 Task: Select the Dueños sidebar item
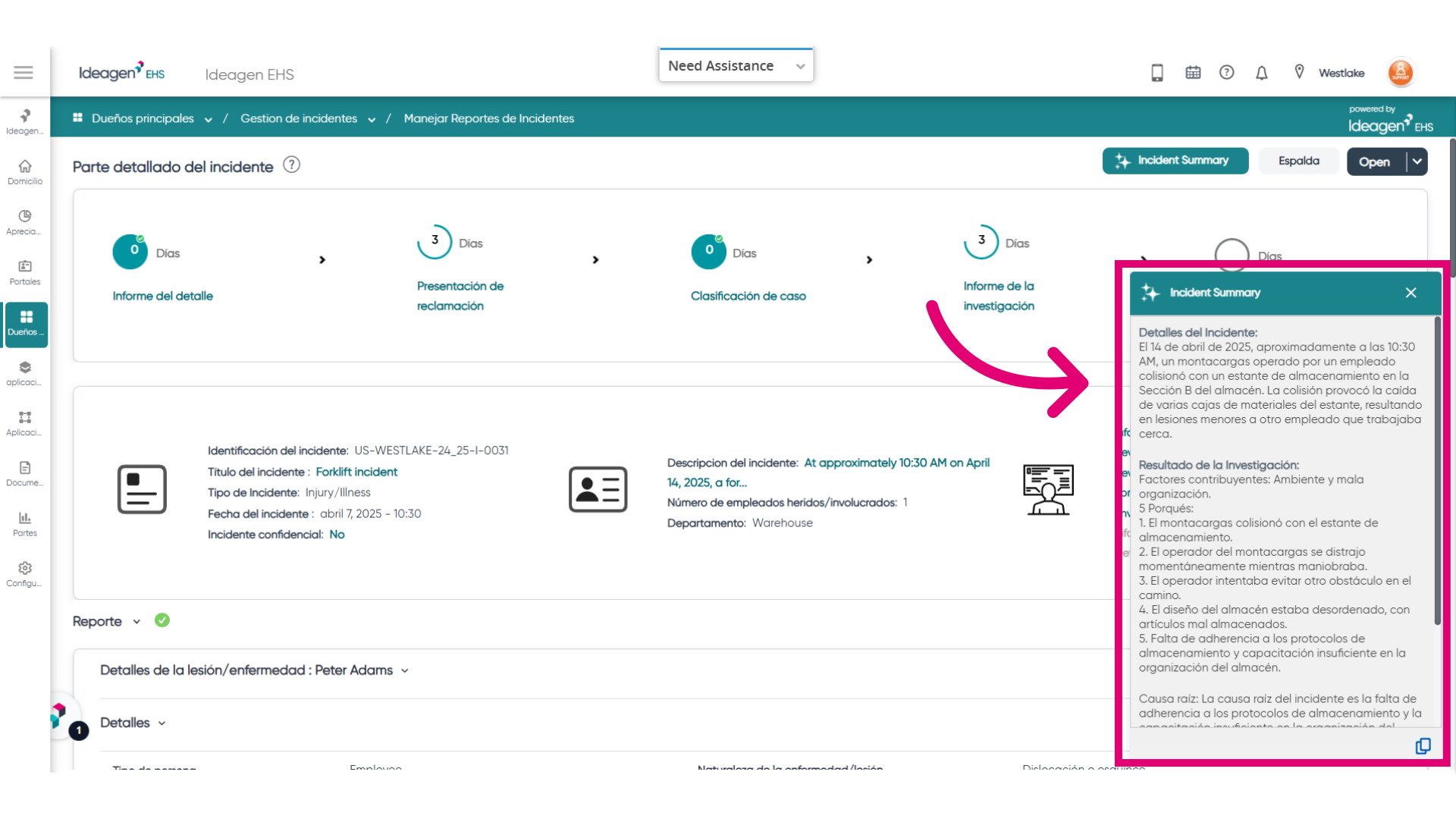tap(26, 324)
